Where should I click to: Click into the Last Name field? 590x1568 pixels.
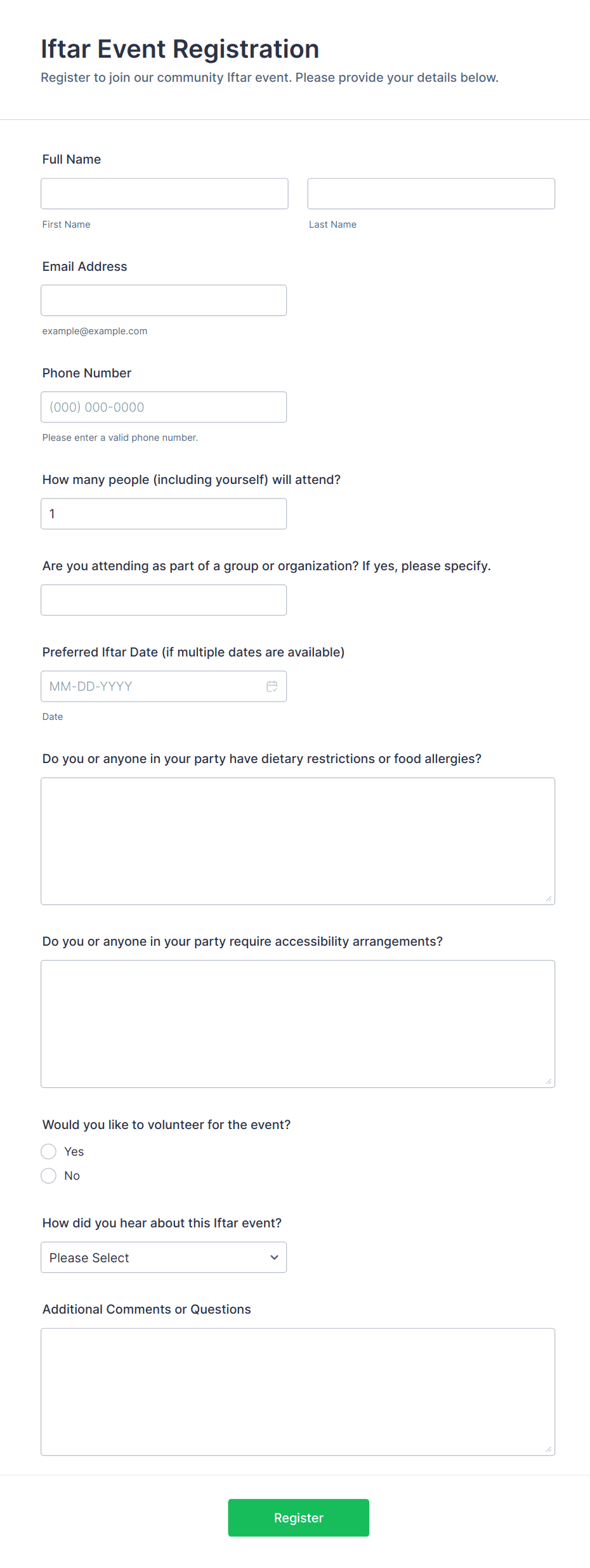click(x=431, y=193)
